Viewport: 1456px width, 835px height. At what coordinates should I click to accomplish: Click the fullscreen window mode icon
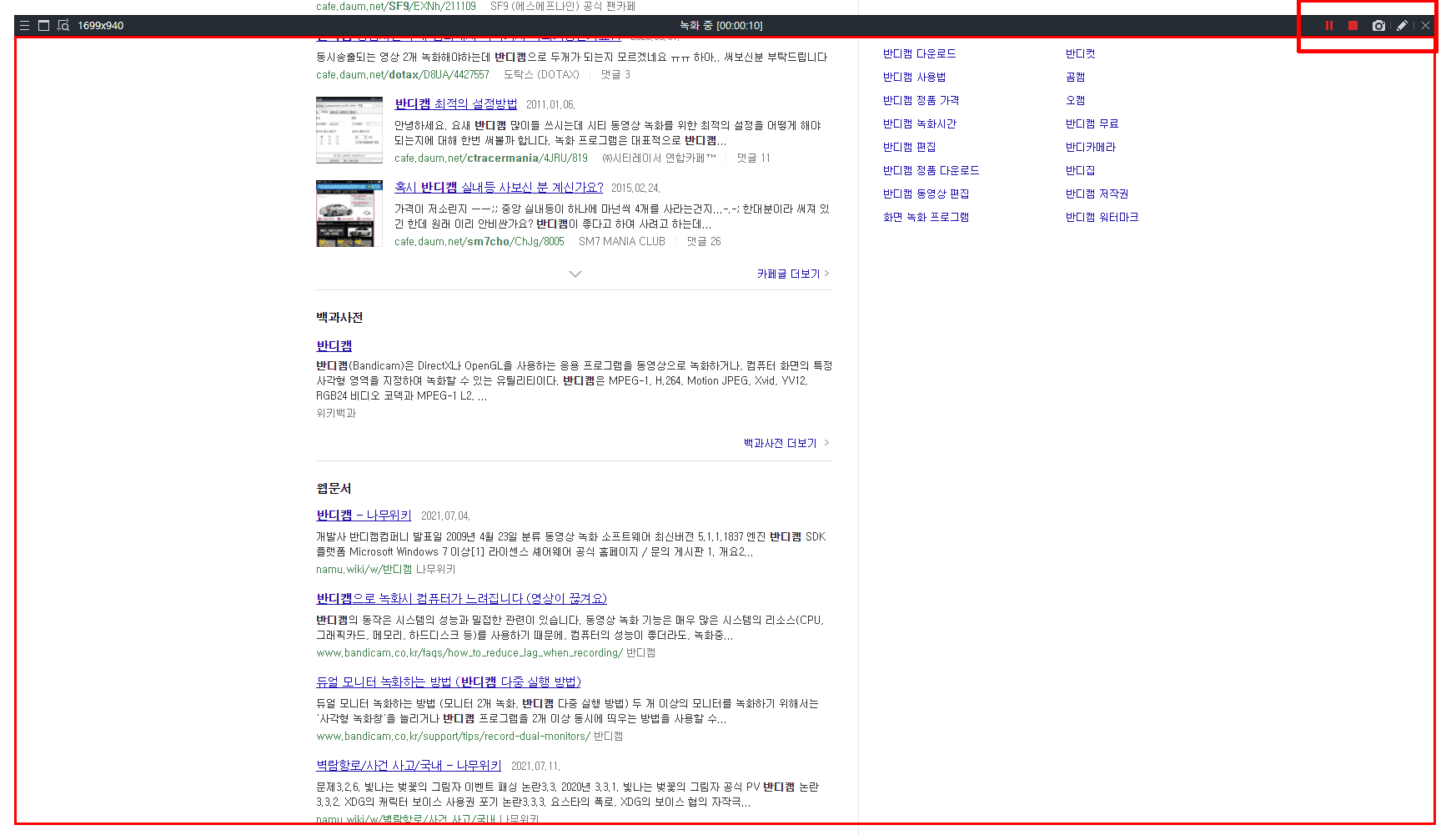point(43,26)
